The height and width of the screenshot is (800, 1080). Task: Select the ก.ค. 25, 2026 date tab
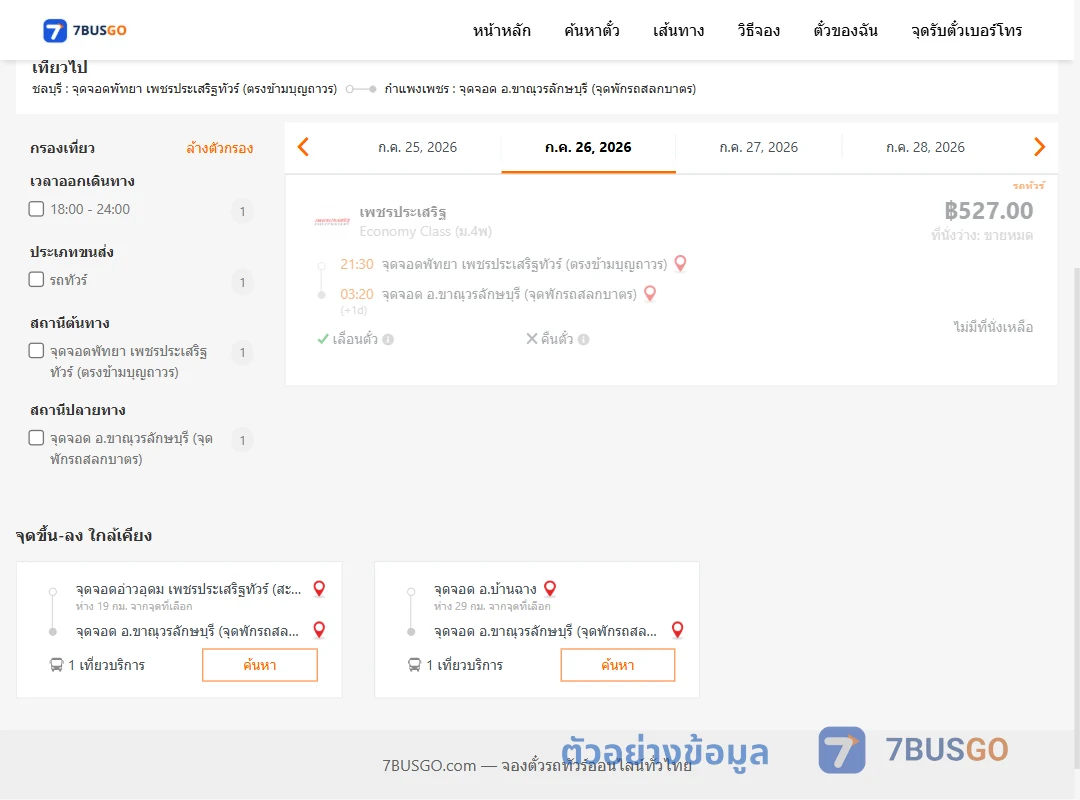(x=417, y=147)
